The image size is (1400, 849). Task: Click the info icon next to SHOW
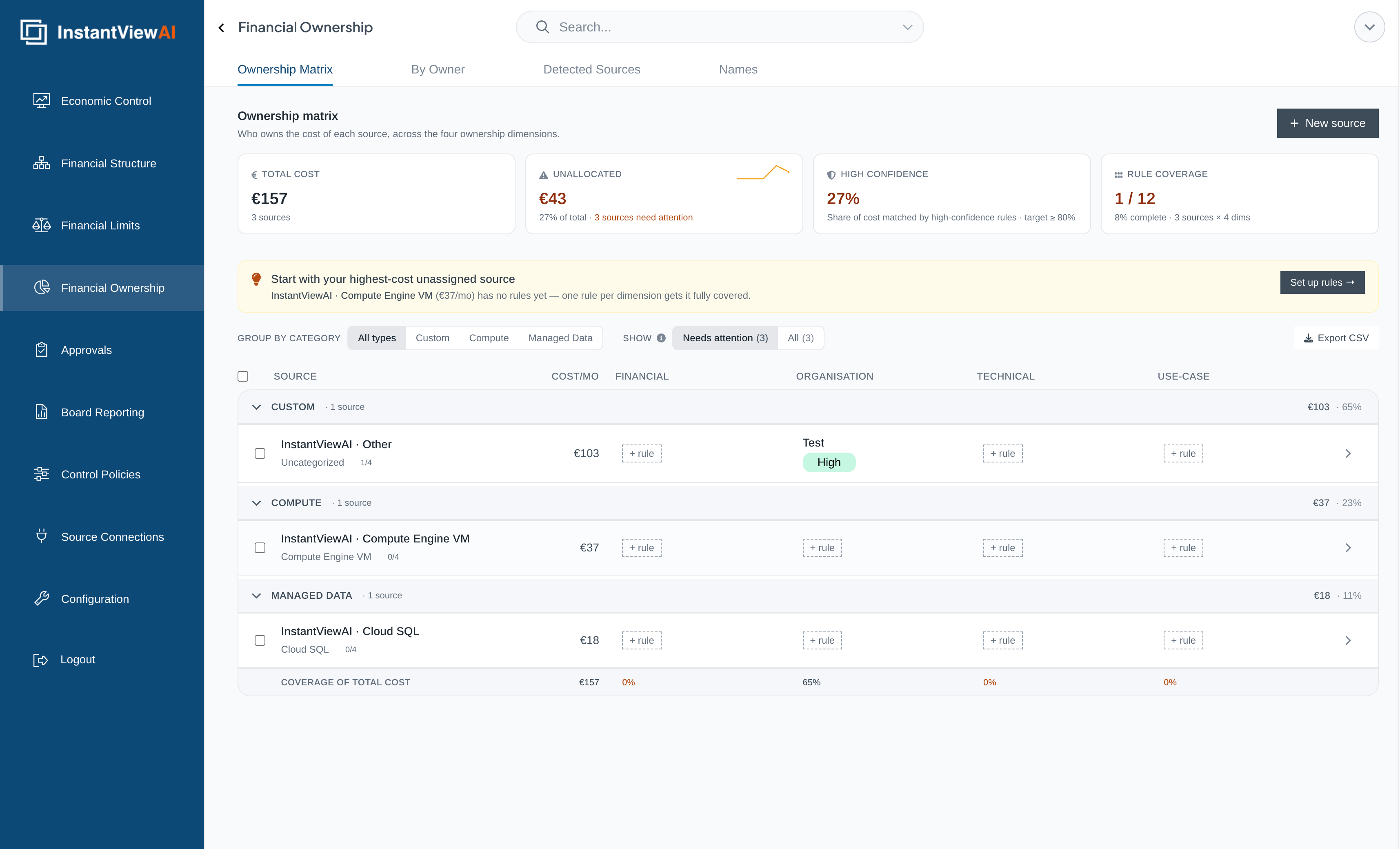click(x=661, y=338)
